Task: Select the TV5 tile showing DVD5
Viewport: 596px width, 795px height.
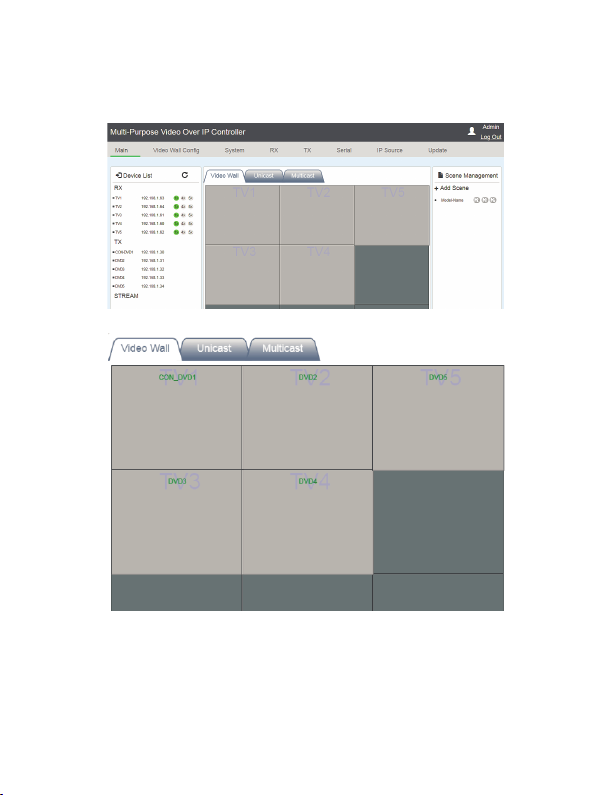Action: click(x=438, y=418)
